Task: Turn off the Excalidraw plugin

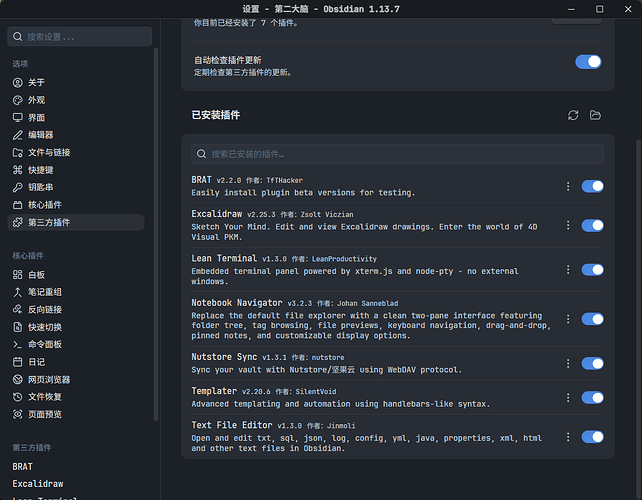Action: [592, 226]
